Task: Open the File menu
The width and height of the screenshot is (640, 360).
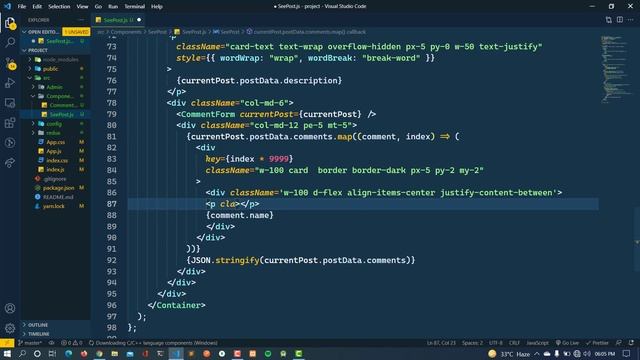Action: click(x=22, y=7)
